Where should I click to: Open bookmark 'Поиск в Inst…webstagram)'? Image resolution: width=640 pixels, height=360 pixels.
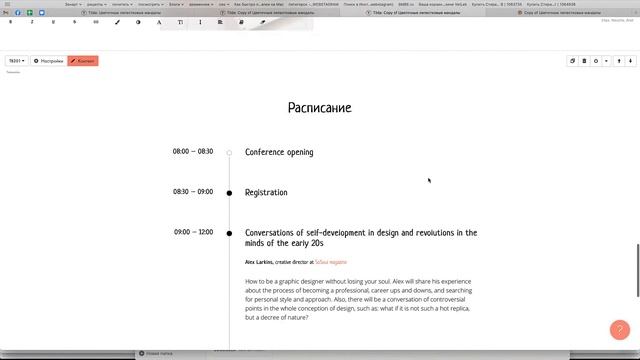[x=368, y=4]
